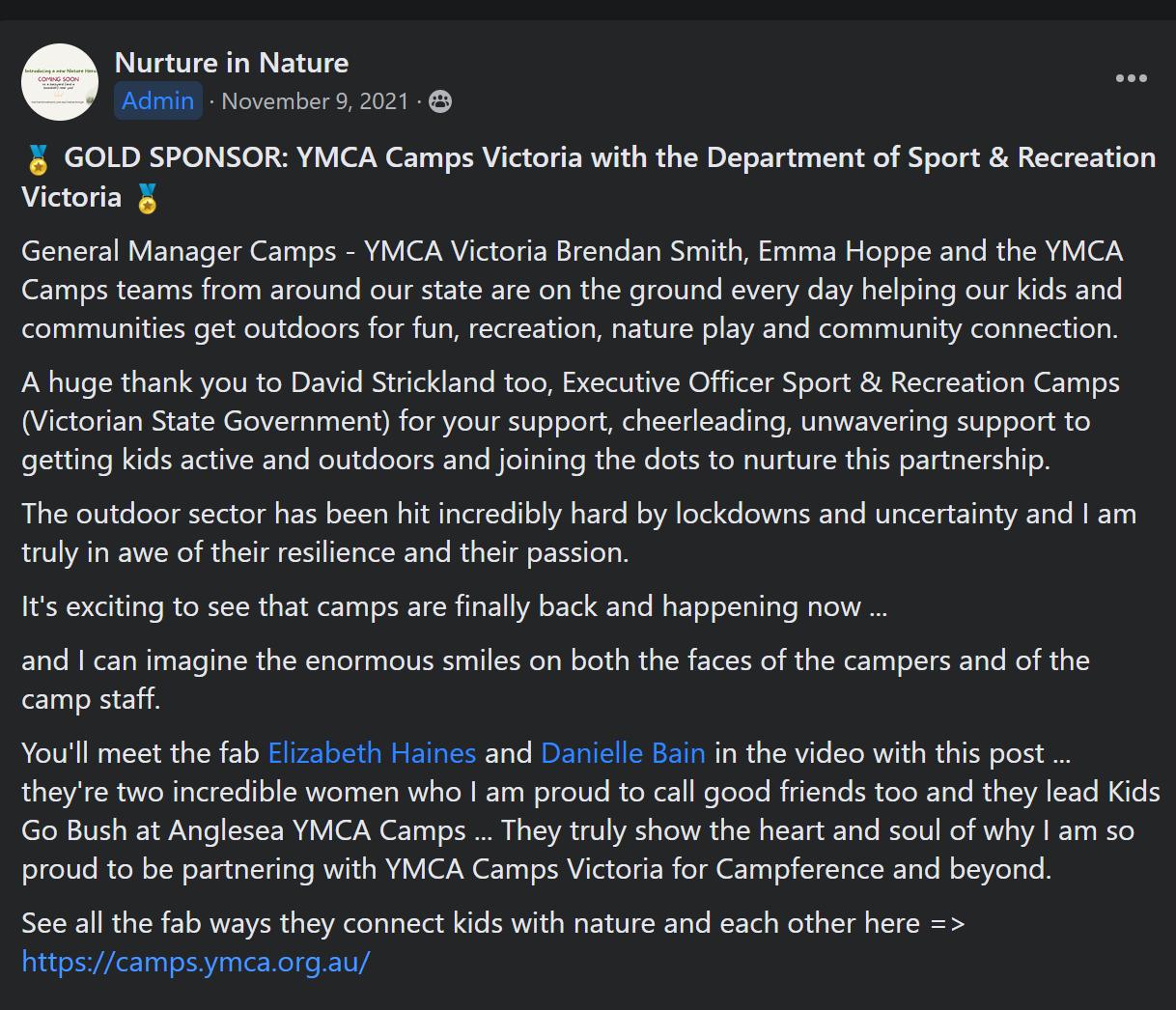The image size is (1176, 1010).
Task: Click the paragraph starting "General Manager Camps"
Action: point(572,290)
